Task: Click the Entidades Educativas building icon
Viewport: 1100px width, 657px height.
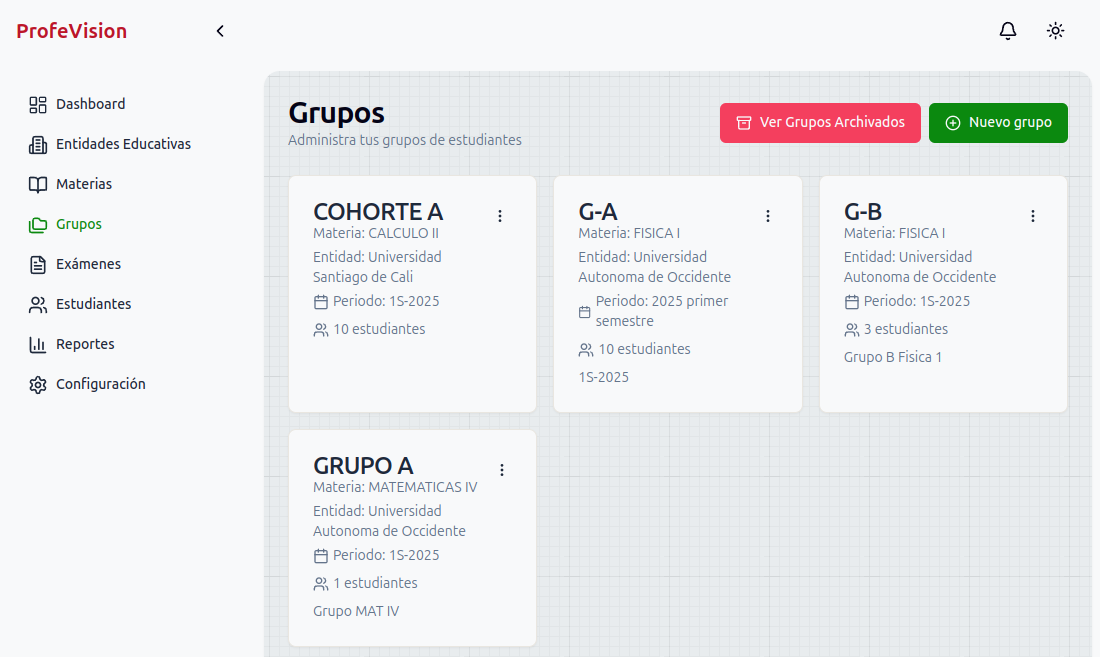Action: click(x=38, y=144)
